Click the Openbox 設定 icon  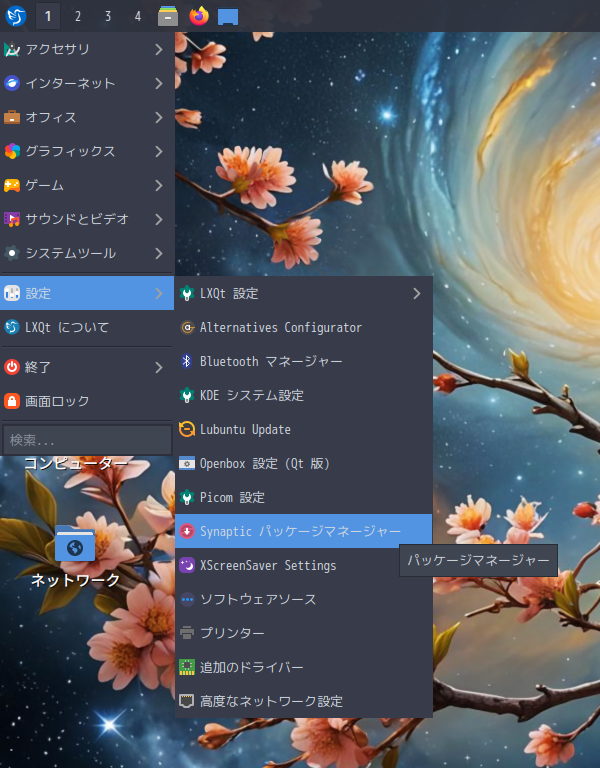pyautogui.click(x=187, y=463)
